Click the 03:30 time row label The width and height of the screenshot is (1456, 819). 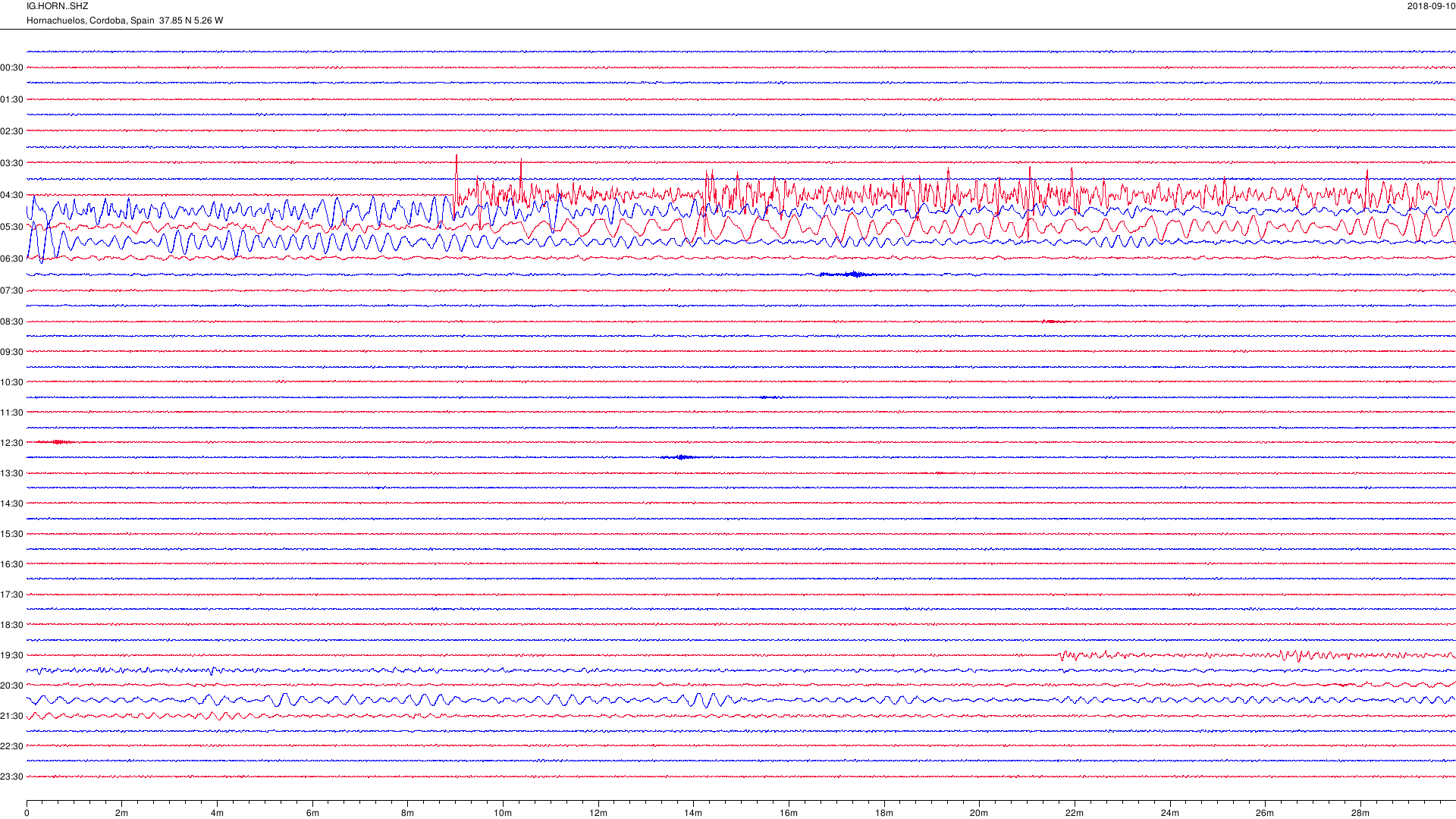pyautogui.click(x=11, y=163)
